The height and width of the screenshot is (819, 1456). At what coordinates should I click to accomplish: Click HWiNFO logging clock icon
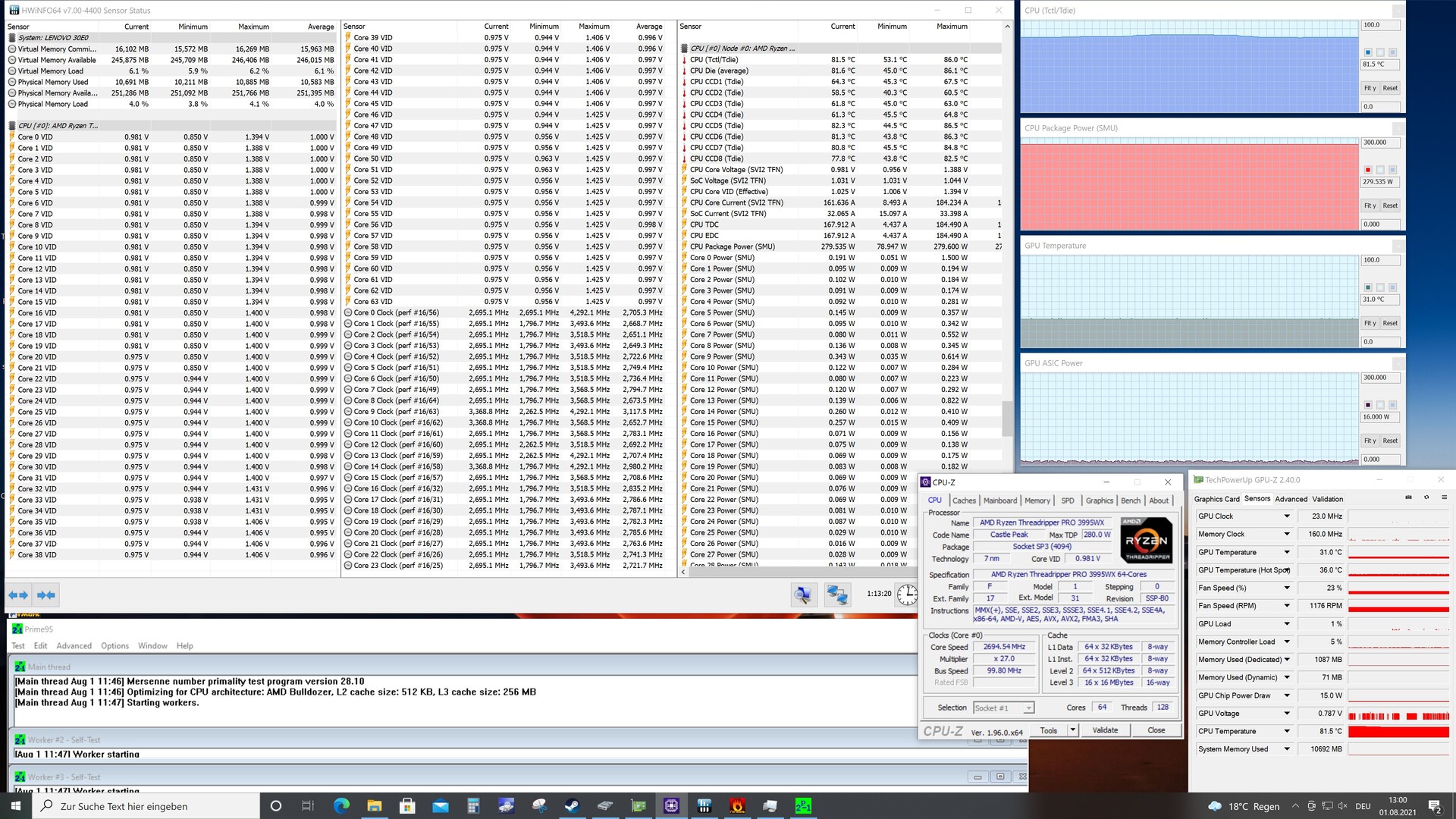point(907,595)
